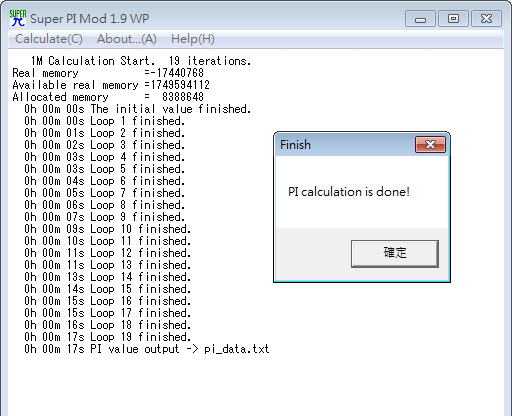Open the About...(A) menu
This screenshot has height=416, width=512.
pos(127,39)
